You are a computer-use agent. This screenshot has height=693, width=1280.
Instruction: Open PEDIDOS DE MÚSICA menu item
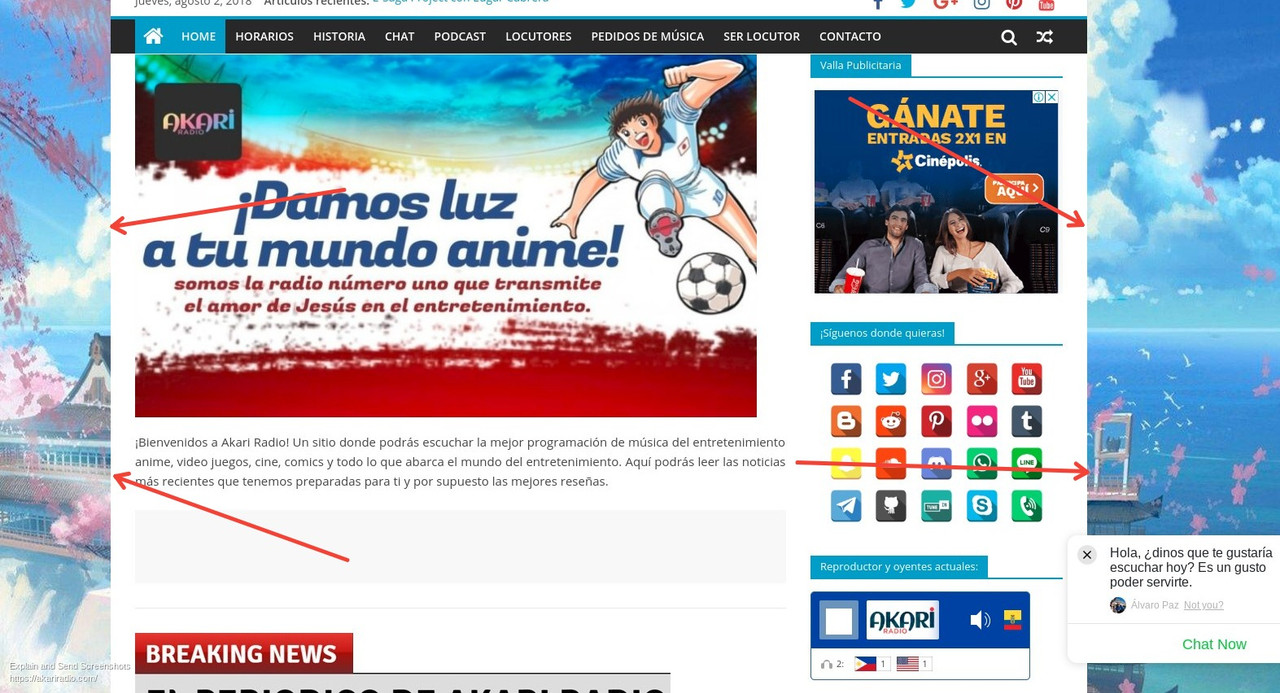647,36
